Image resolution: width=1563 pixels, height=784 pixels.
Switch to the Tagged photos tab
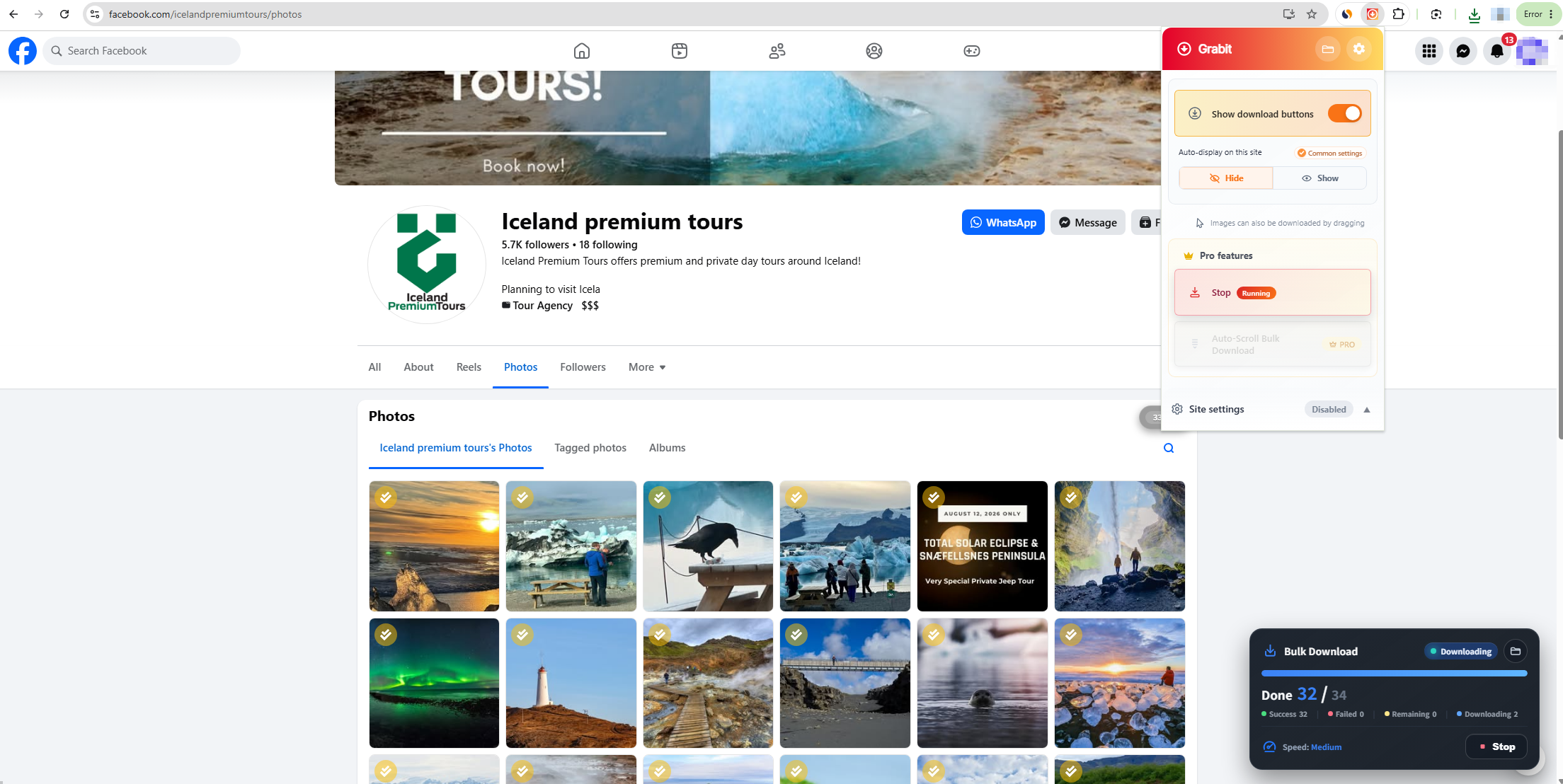pyautogui.click(x=590, y=448)
